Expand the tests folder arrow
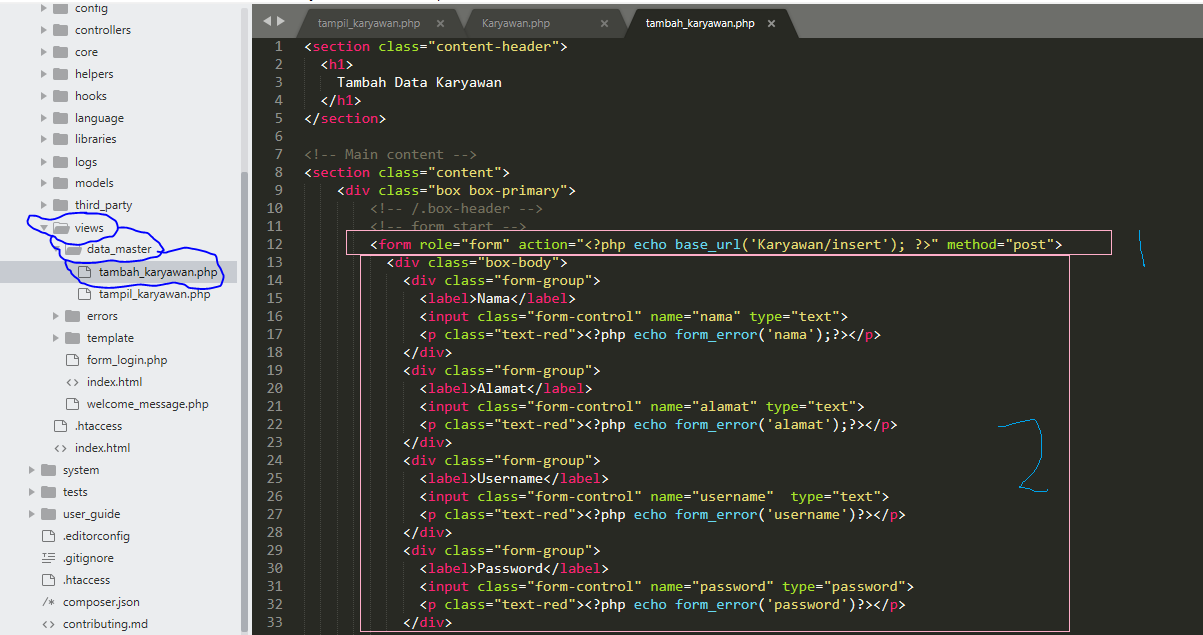Screen dimensions: 1203x635 [x=32, y=492]
